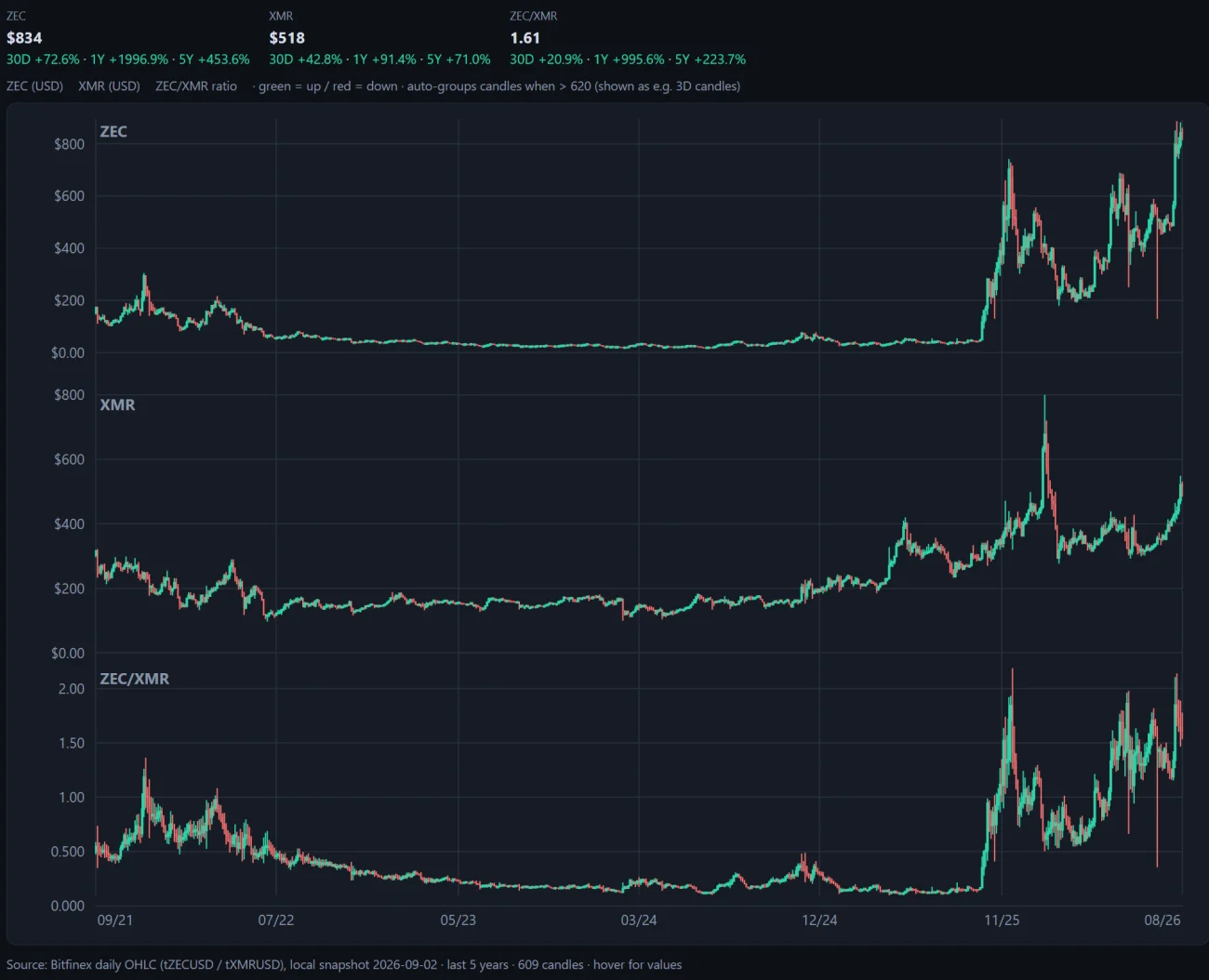Click the XMR price value $518

coord(287,38)
